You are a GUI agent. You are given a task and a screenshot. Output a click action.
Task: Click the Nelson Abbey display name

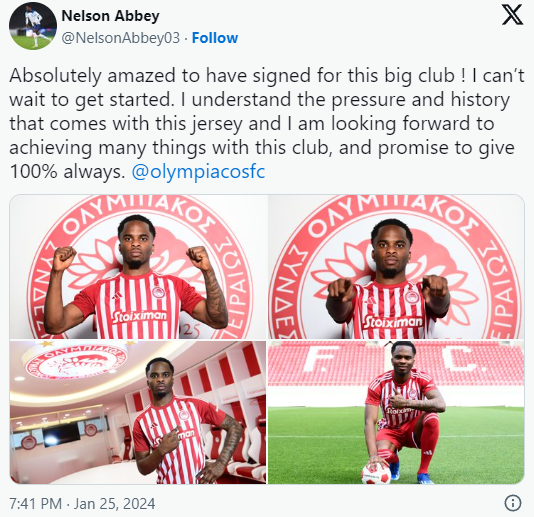click(x=110, y=16)
